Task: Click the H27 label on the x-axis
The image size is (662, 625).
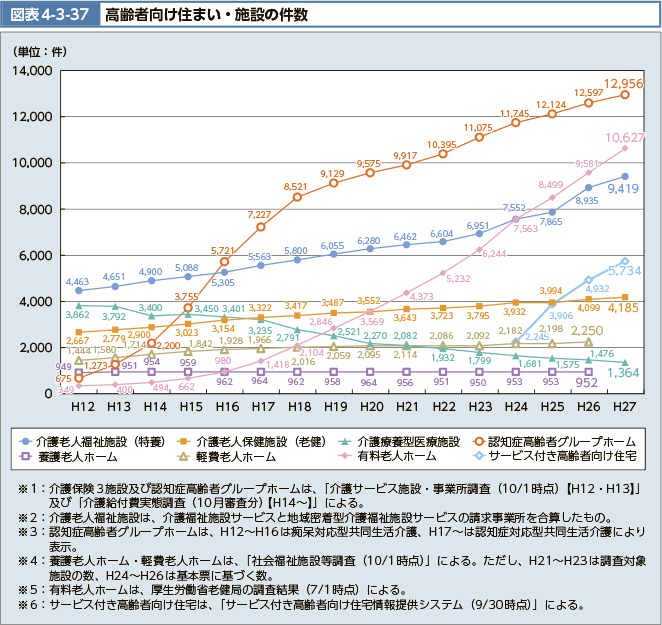Action: 625,408
